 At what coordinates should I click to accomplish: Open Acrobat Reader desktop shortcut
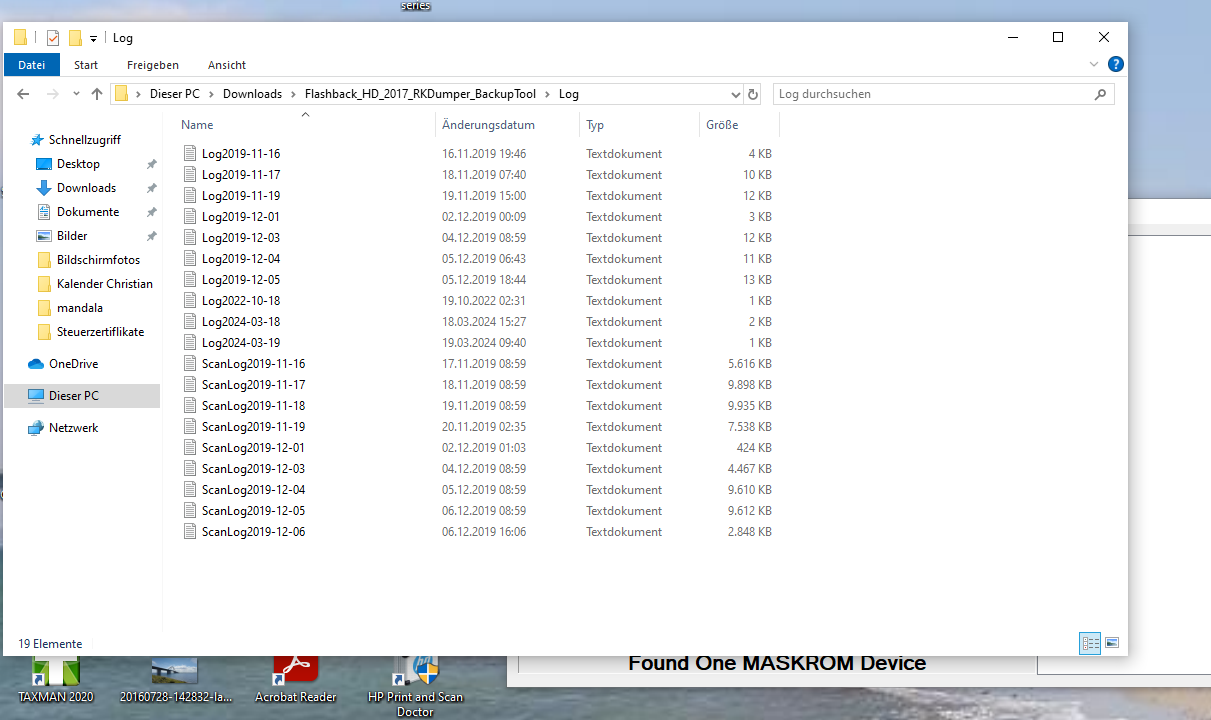295,680
